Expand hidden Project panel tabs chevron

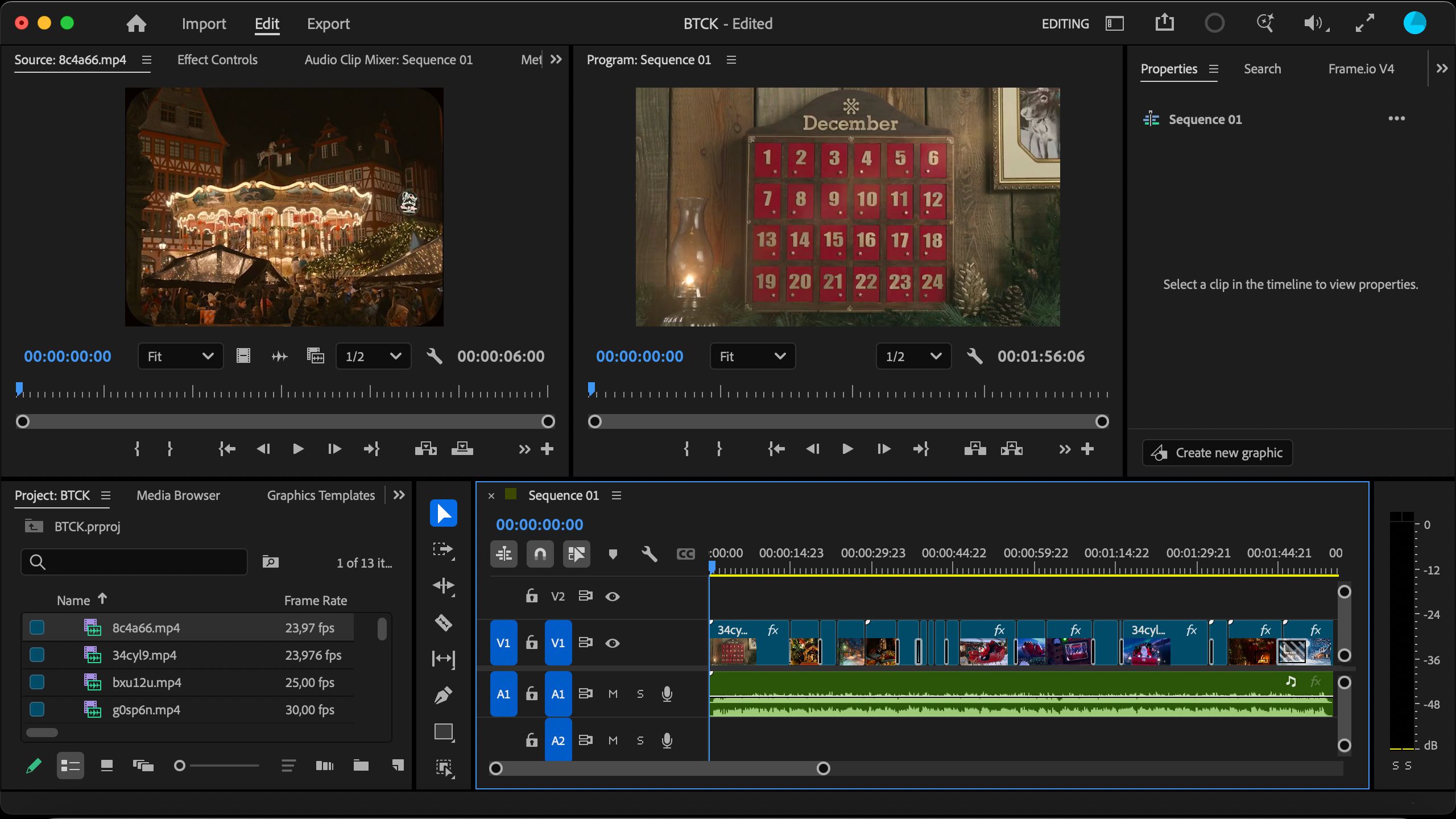coord(399,495)
